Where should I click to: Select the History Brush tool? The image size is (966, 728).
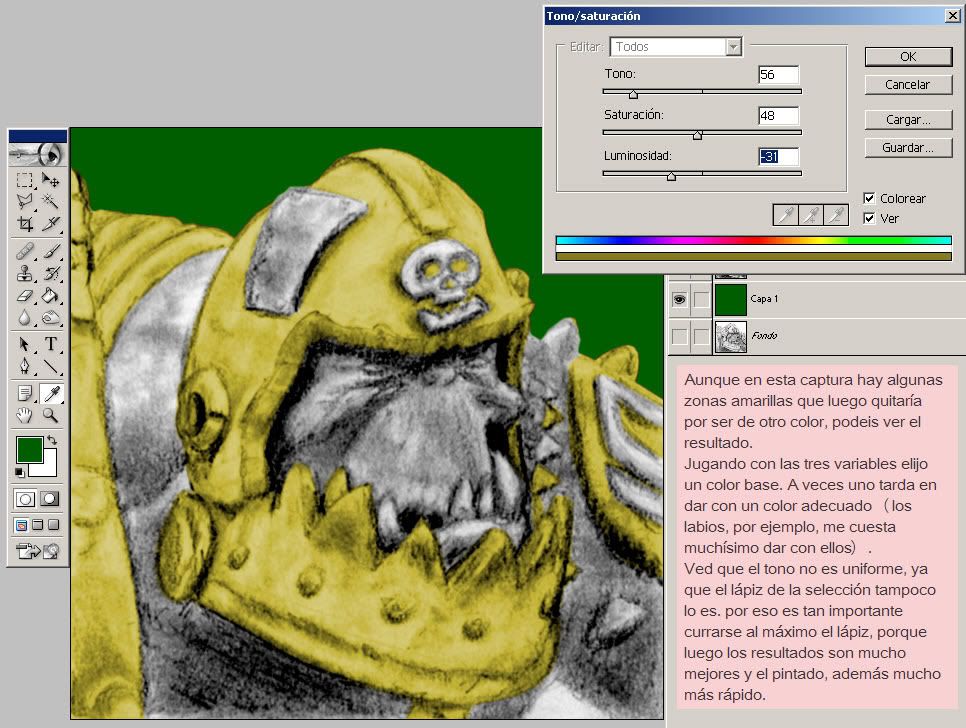coord(51,273)
